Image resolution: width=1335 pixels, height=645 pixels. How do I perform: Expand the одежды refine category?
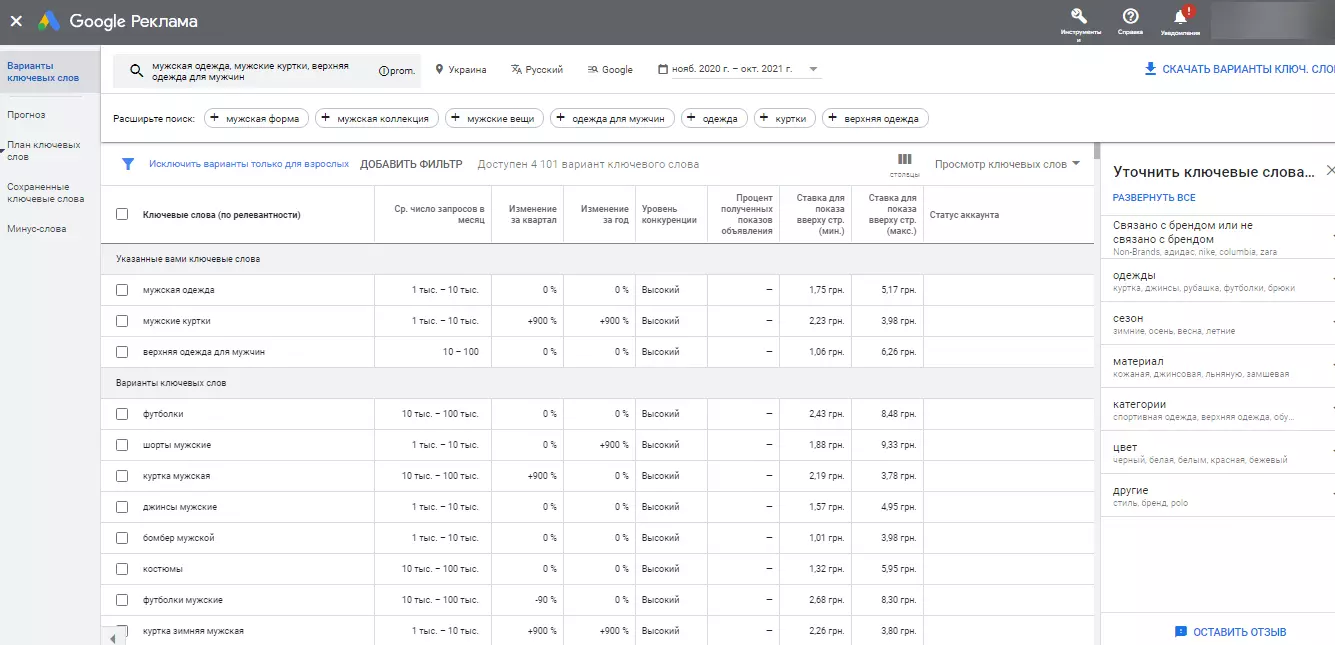pyautogui.click(x=1217, y=281)
